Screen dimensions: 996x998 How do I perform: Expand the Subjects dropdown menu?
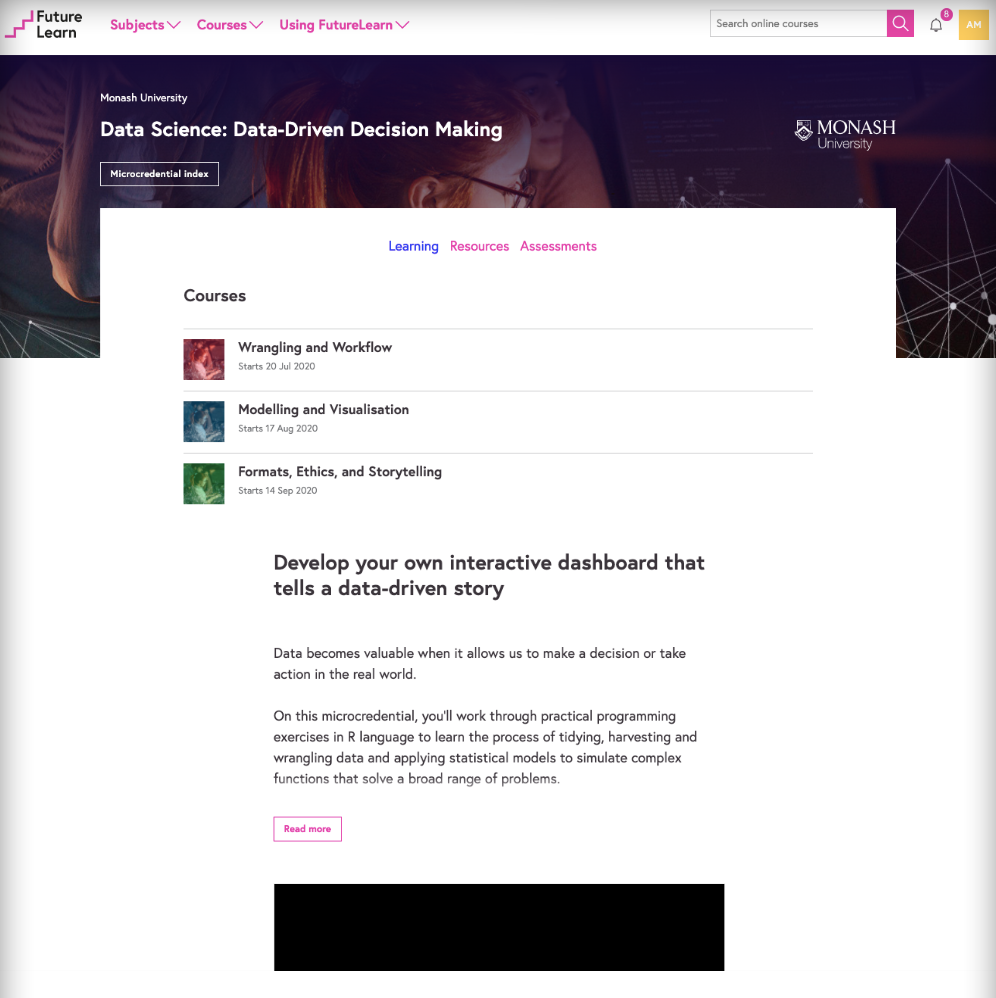pos(145,25)
